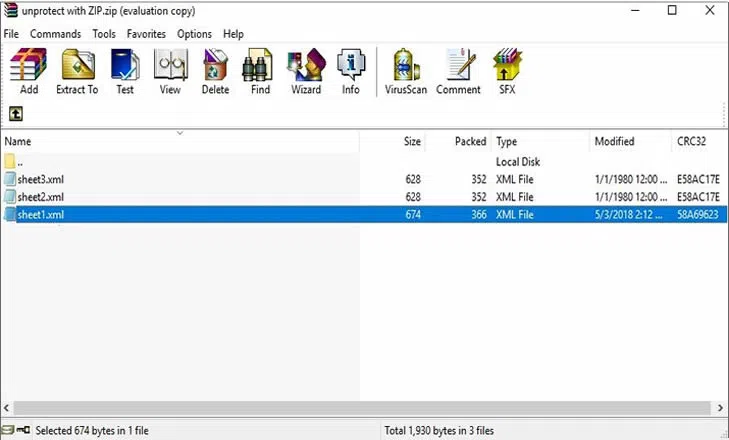Open the Options menu
The height and width of the screenshot is (440, 729).
(x=194, y=34)
